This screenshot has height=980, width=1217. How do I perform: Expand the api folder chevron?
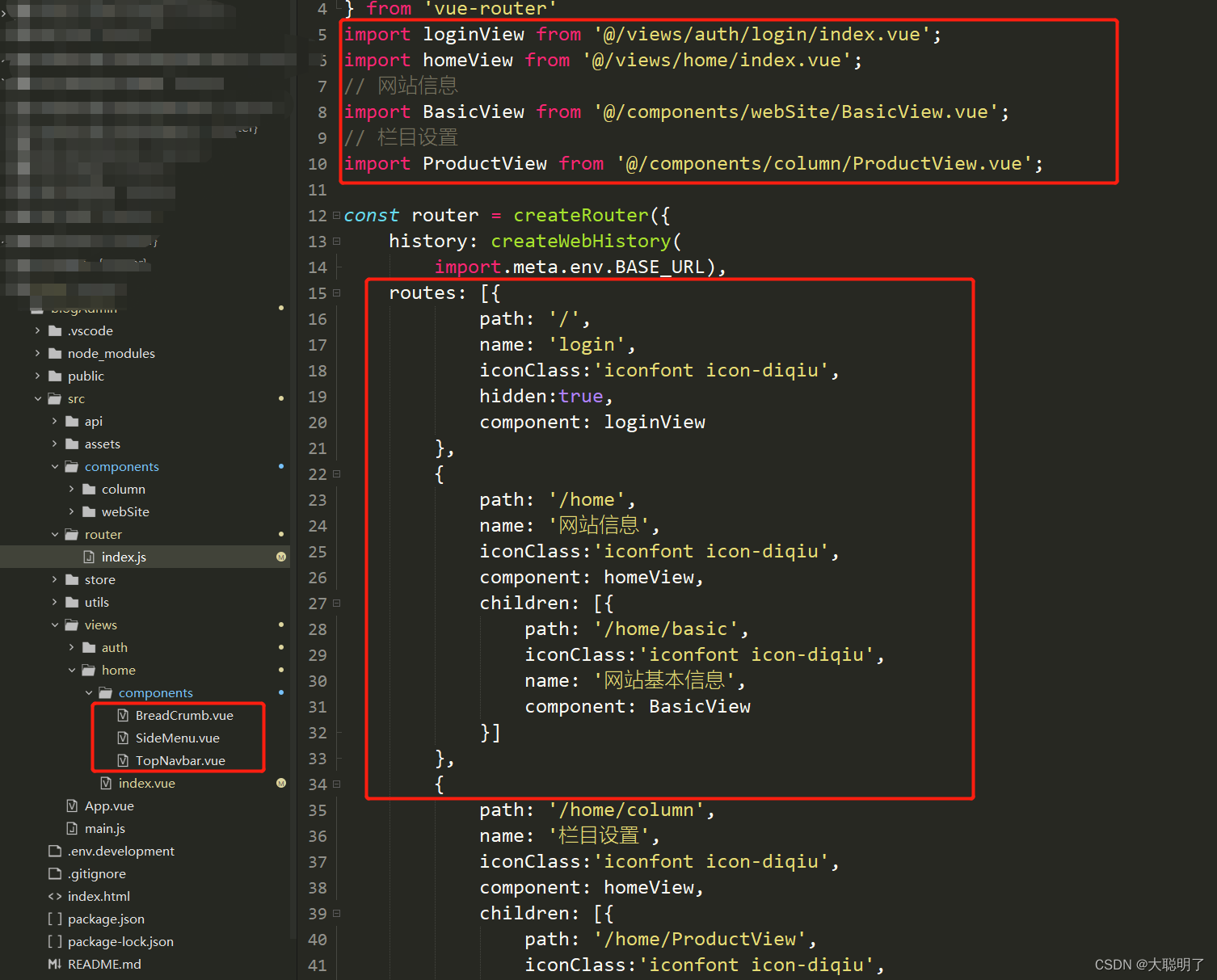54,421
